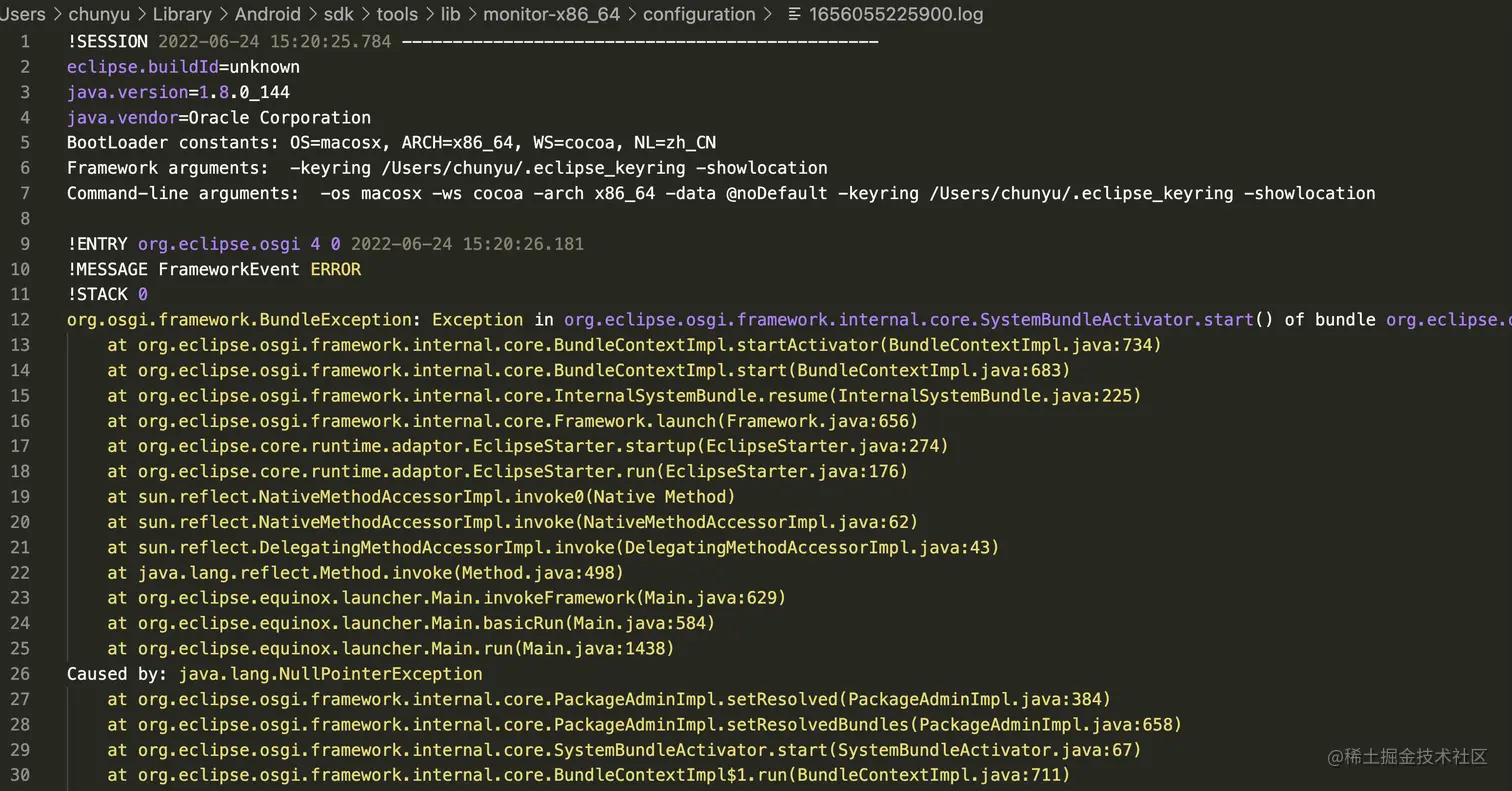Viewport: 1512px width, 791px height.
Task: Expand the chevron after monitor-x86_64 breadcrumb
Action: (632, 14)
